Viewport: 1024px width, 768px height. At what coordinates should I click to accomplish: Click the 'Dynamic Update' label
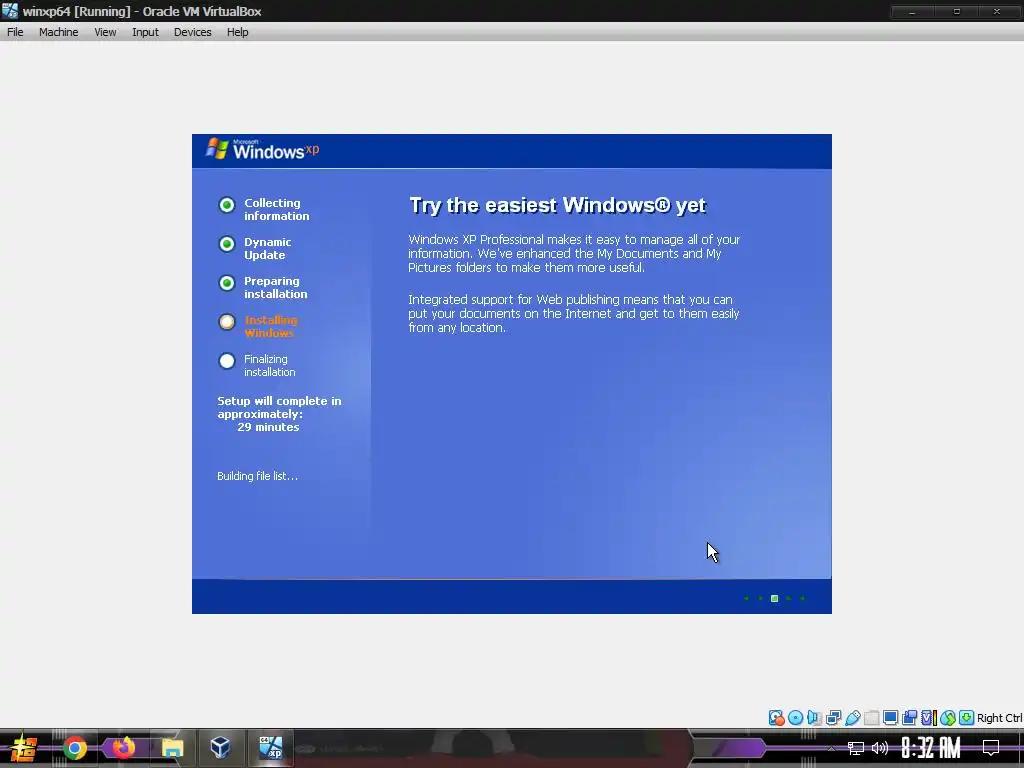click(267, 248)
